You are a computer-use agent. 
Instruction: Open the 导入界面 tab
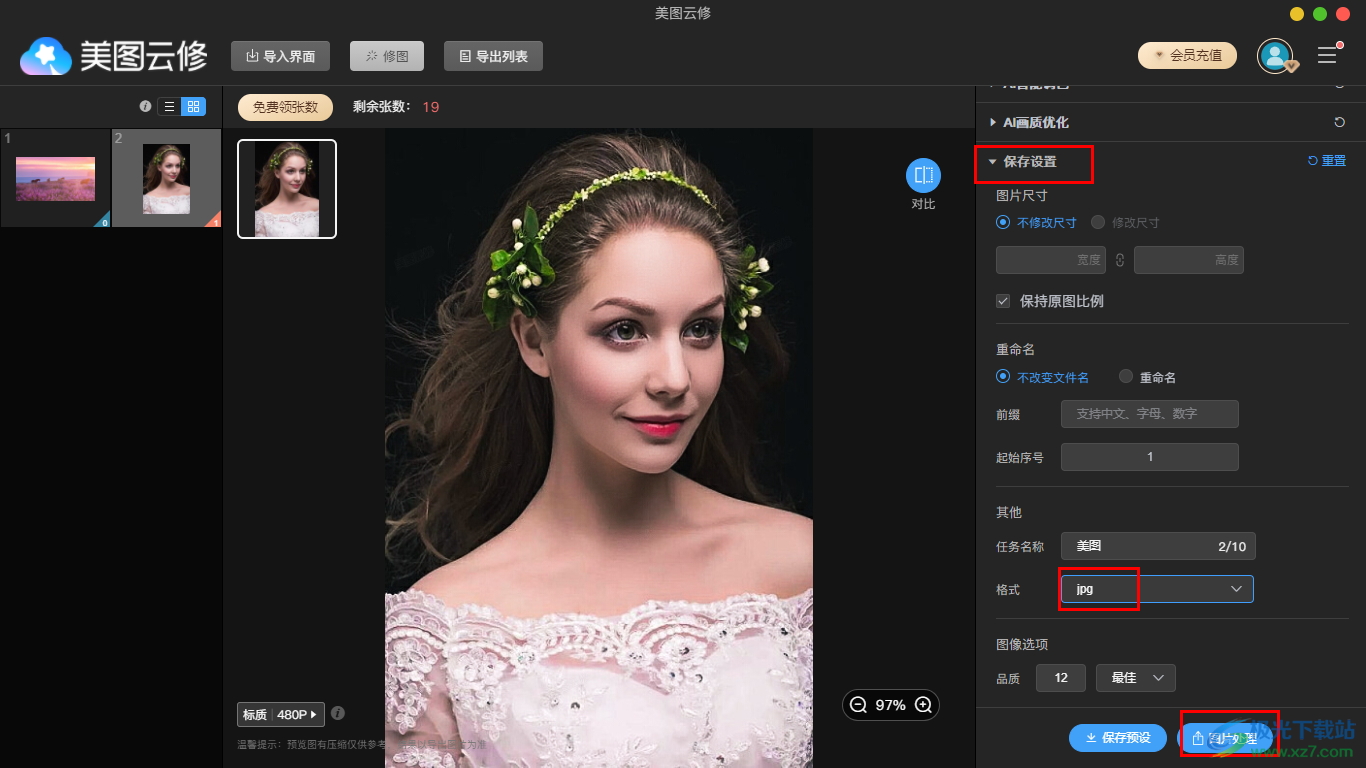click(x=280, y=56)
